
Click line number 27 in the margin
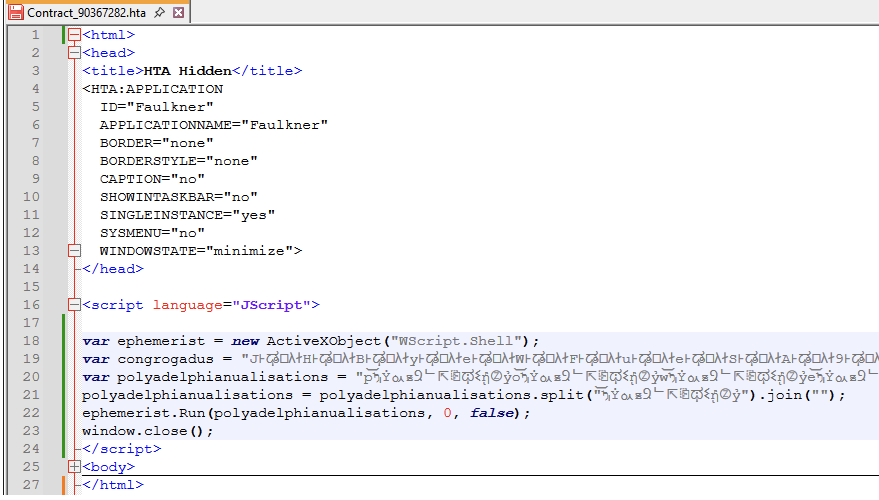(x=31, y=485)
